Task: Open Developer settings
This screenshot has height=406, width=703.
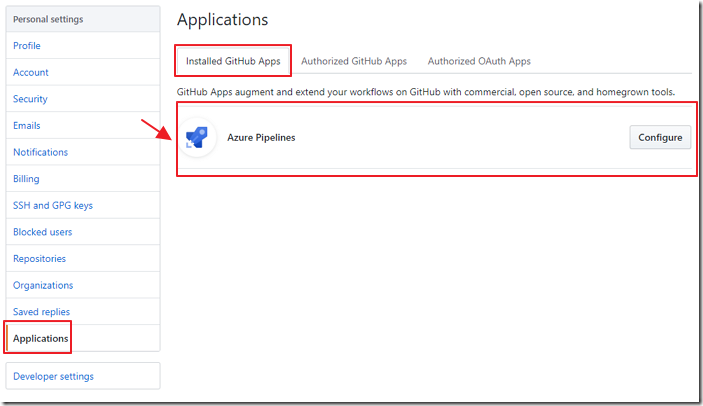Action: pos(83,376)
